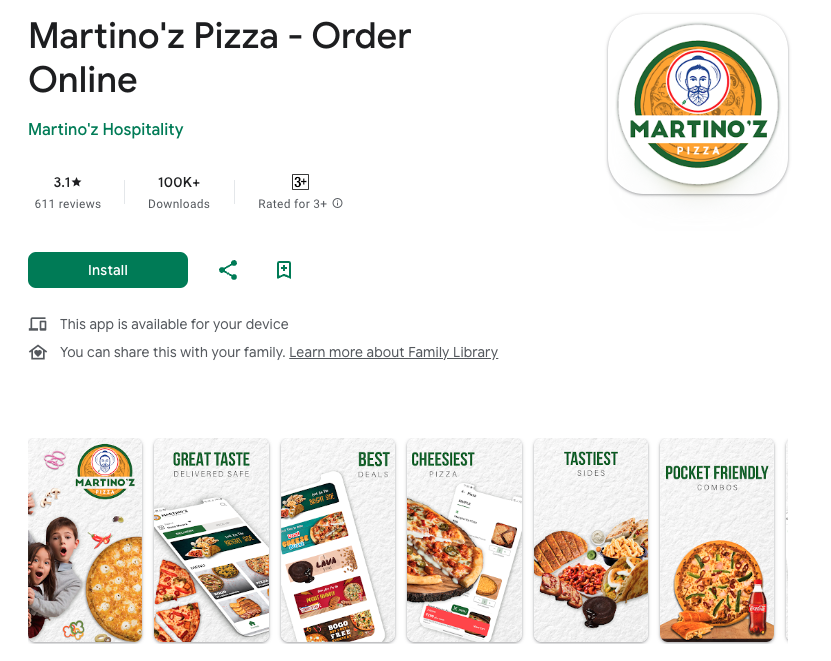Screen dimensions: 831x661
Task: View the 3.1 star rating
Action: (67, 182)
